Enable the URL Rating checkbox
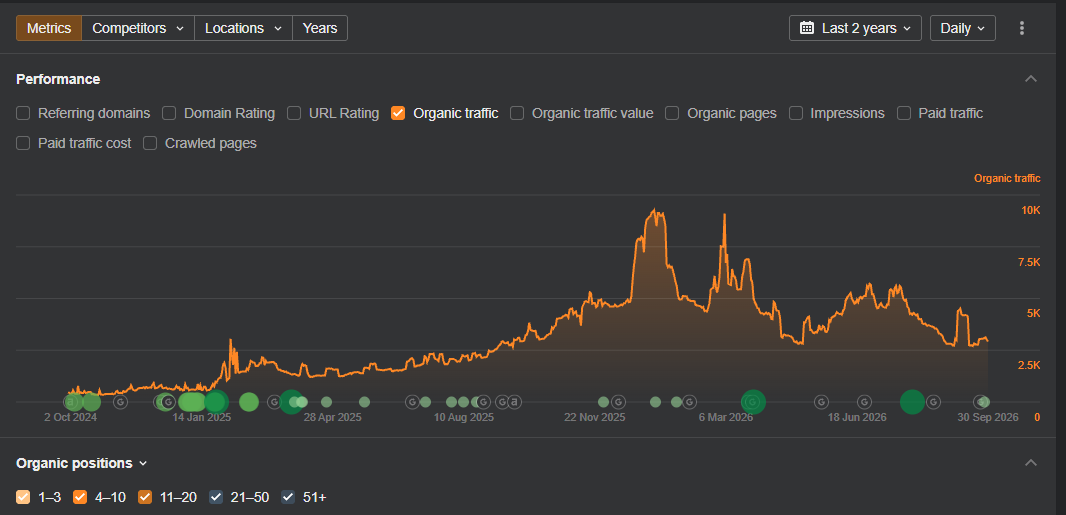The image size is (1066, 515). [x=294, y=113]
